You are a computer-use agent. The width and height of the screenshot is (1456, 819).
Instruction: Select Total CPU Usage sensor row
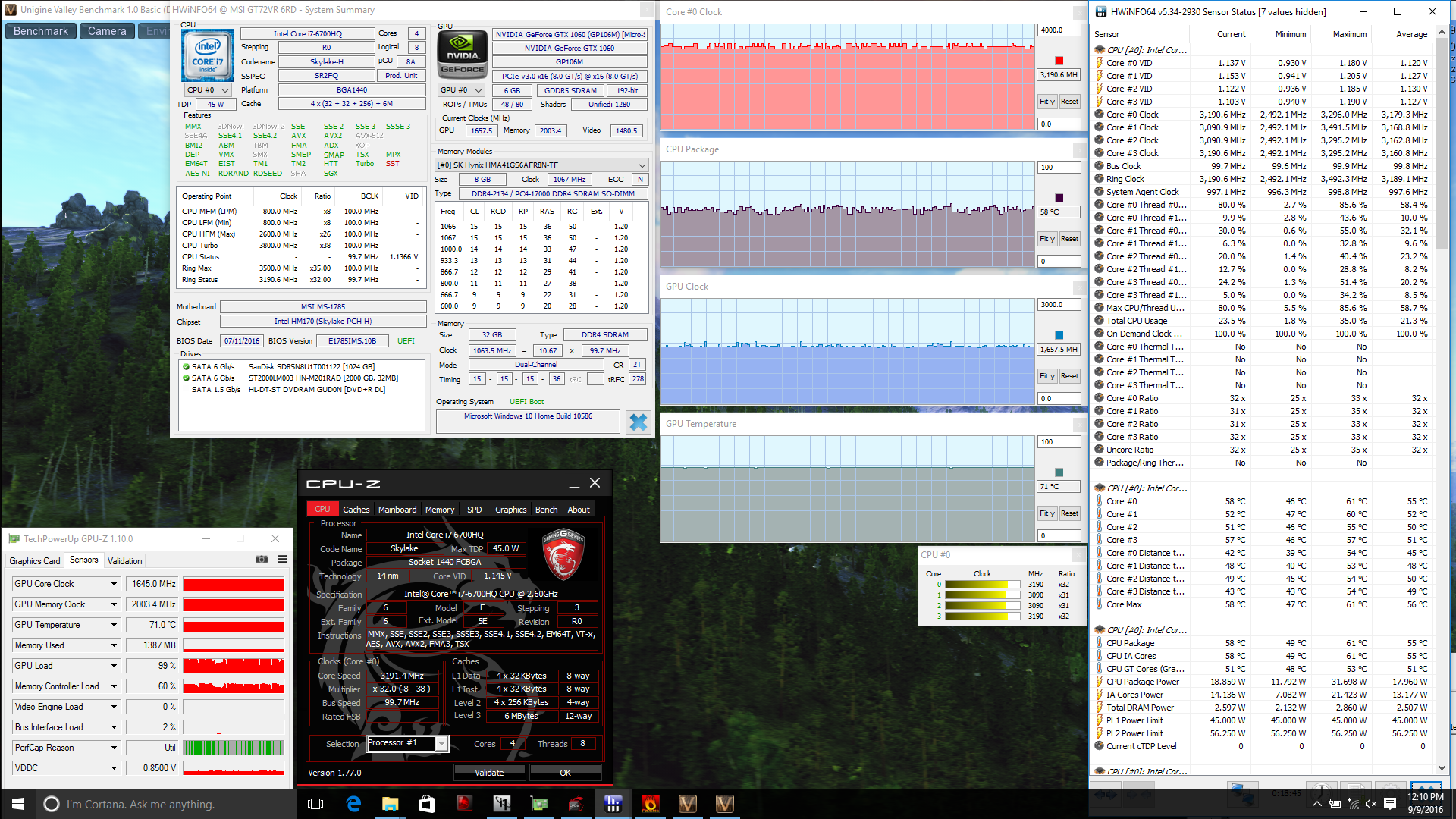(1262, 321)
